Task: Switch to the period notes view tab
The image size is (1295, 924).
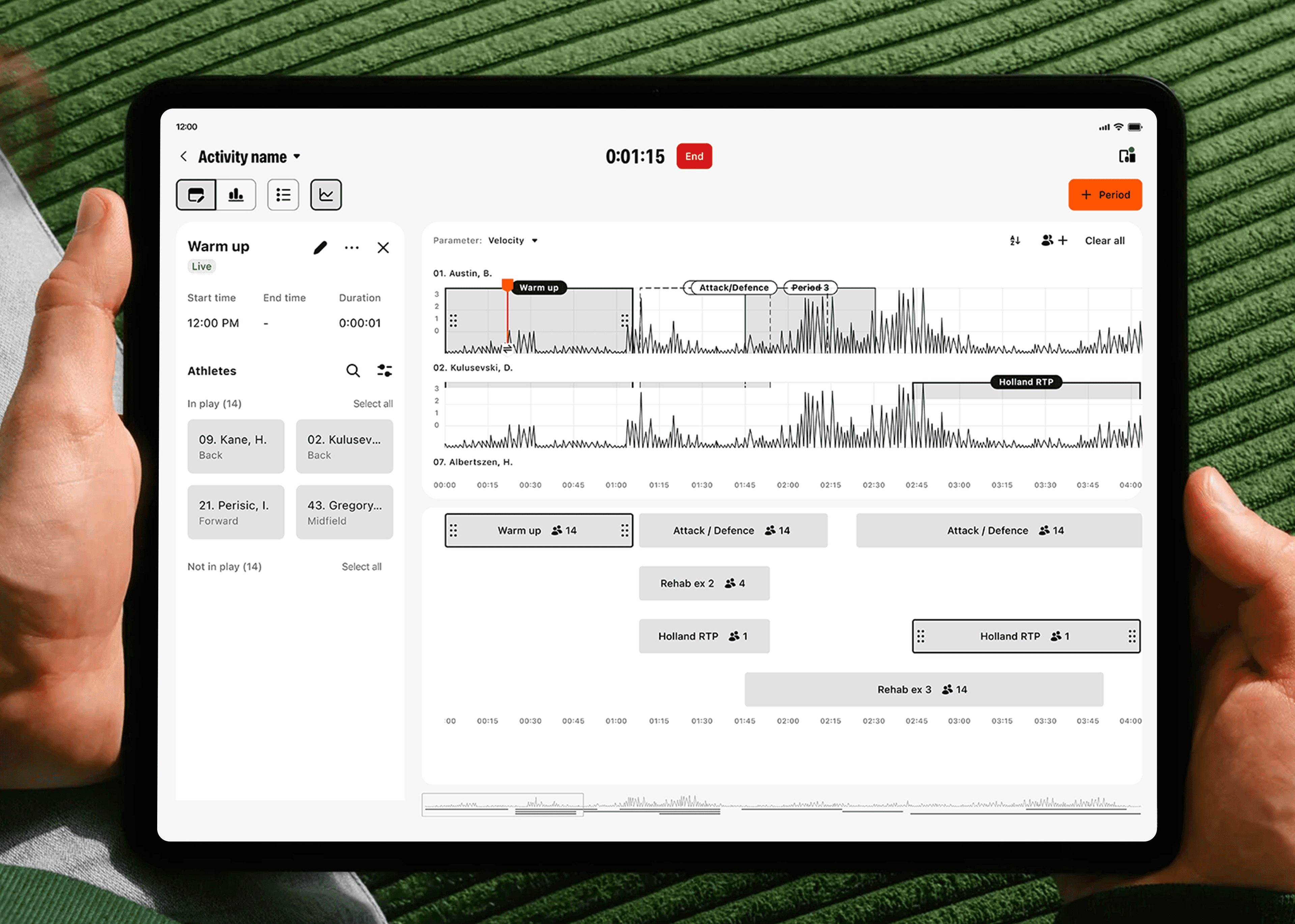Action: pos(196,195)
